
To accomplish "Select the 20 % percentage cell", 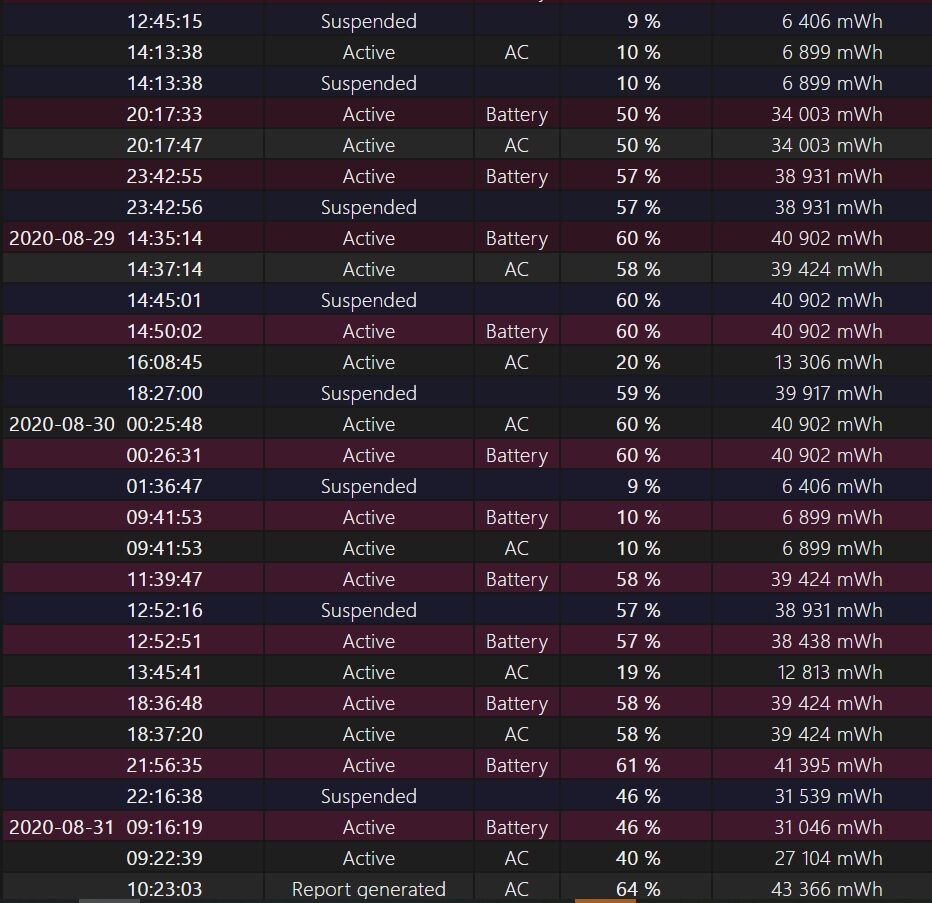I will coord(638,362).
